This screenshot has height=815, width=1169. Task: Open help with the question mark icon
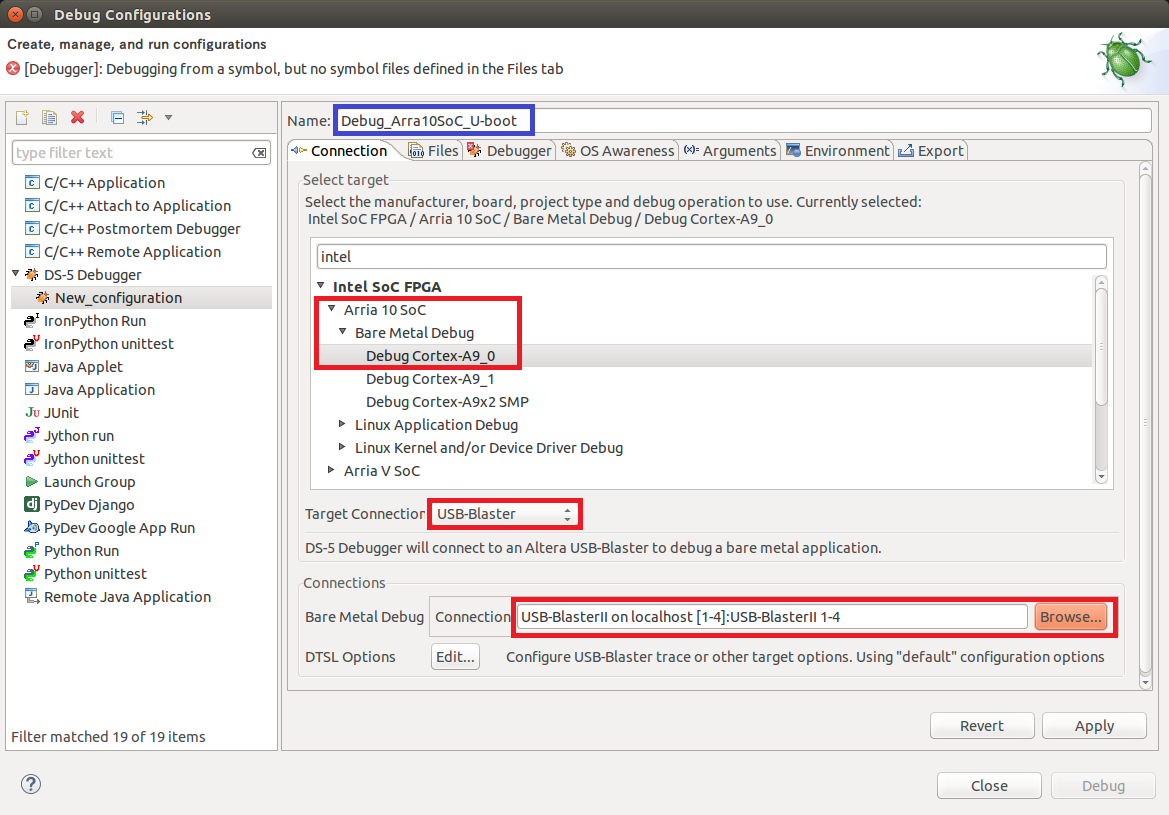coord(31,784)
